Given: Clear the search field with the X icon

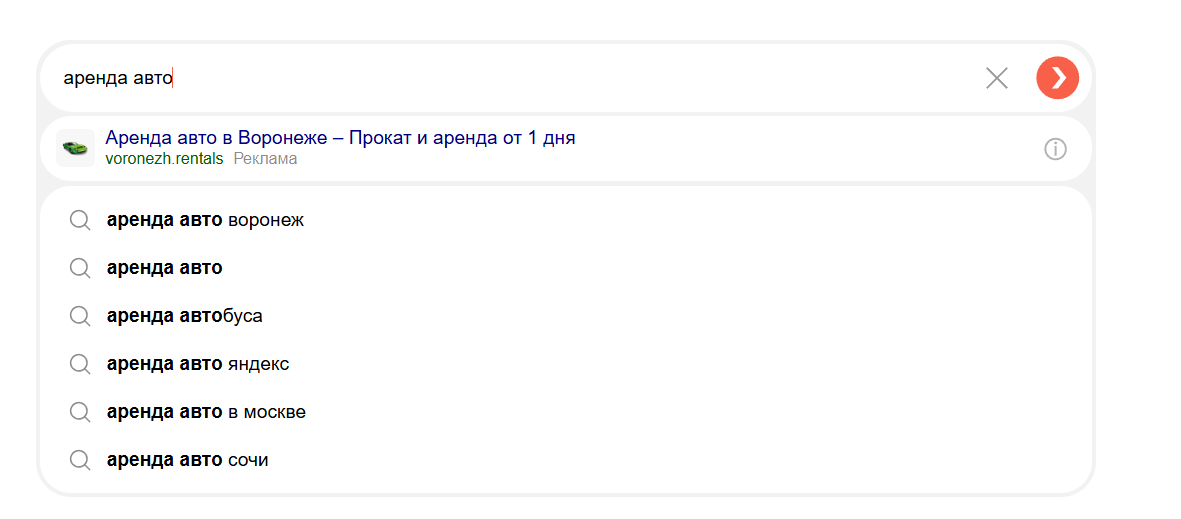Looking at the screenshot, I should [x=996, y=78].
